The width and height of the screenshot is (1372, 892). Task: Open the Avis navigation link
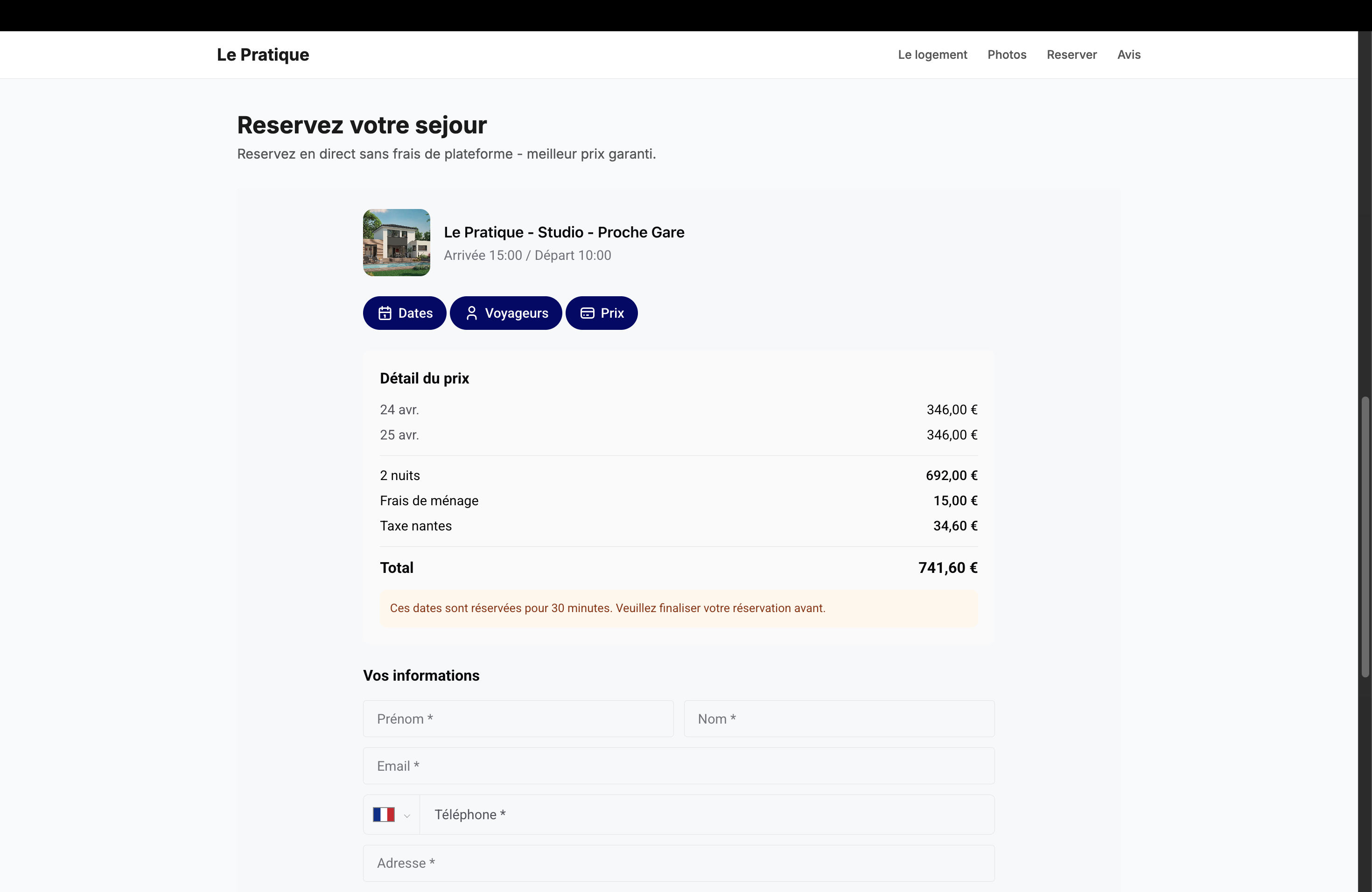(x=1129, y=55)
